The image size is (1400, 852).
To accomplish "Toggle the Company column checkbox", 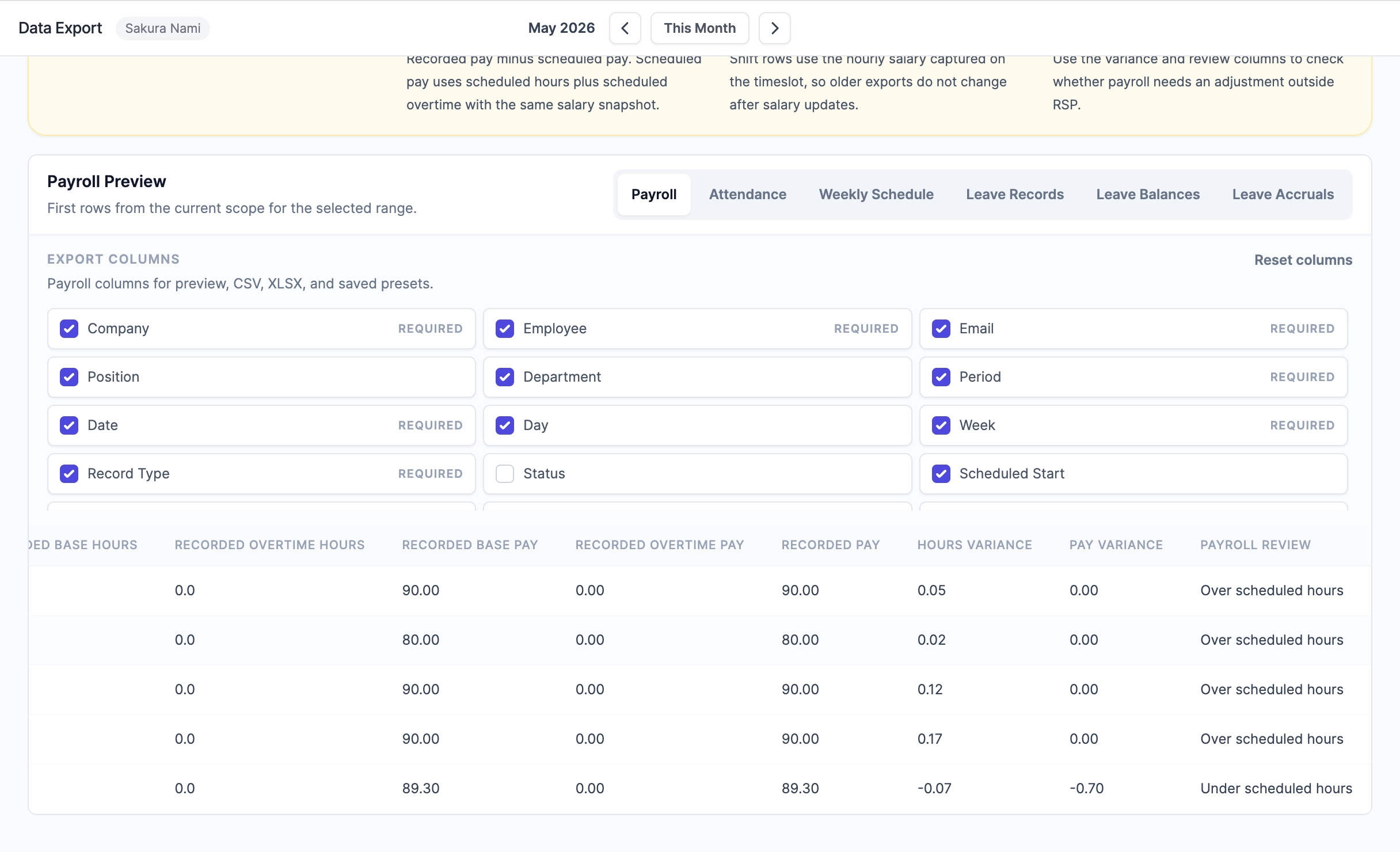I will [x=69, y=329].
